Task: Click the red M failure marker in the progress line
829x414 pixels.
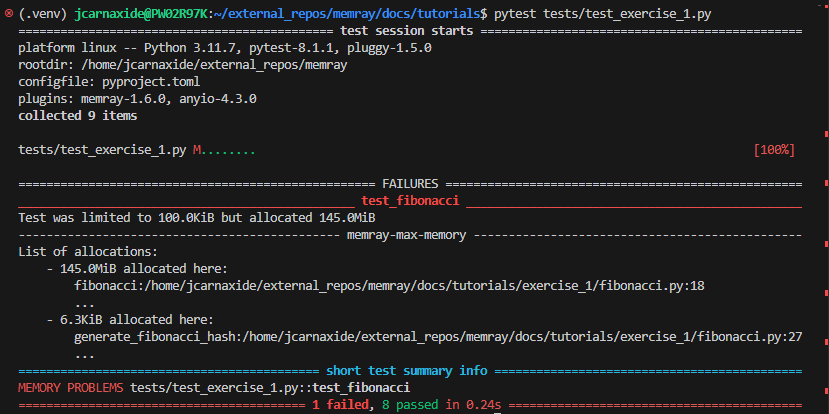Action: pyautogui.click(x=197, y=149)
